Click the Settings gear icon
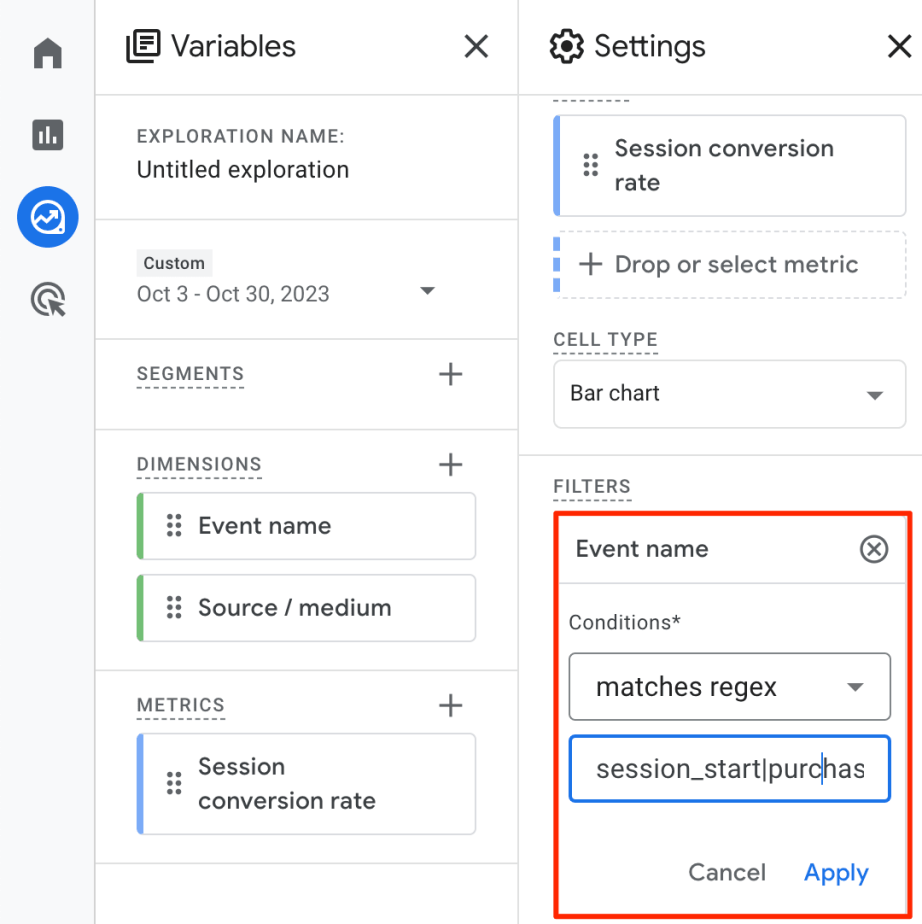 pos(567,45)
